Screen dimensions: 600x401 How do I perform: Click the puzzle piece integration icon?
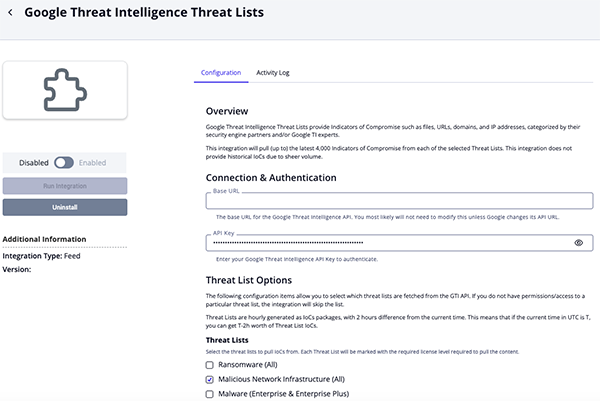click(65, 90)
